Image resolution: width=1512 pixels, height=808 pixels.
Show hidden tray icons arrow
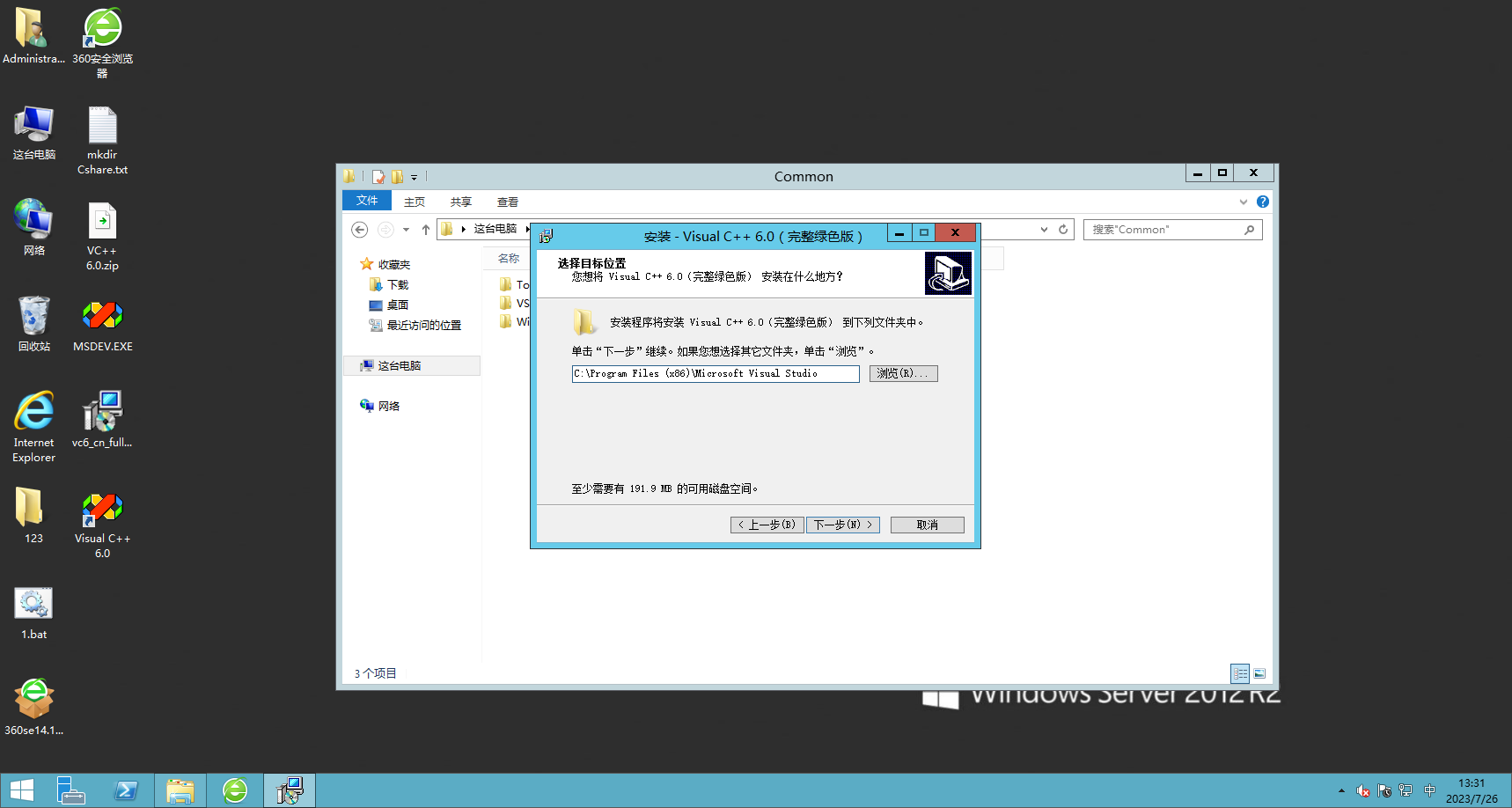(x=1341, y=790)
